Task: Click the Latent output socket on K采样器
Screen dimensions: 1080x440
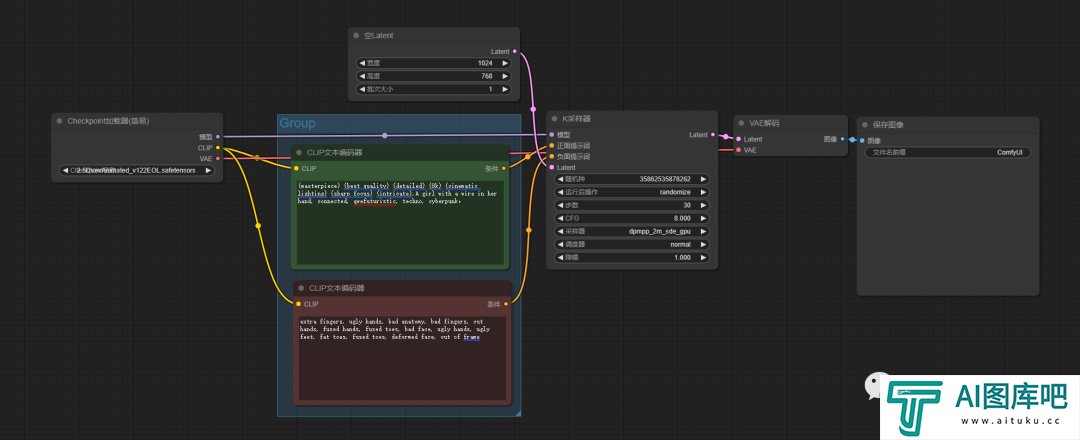Action: (713, 135)
